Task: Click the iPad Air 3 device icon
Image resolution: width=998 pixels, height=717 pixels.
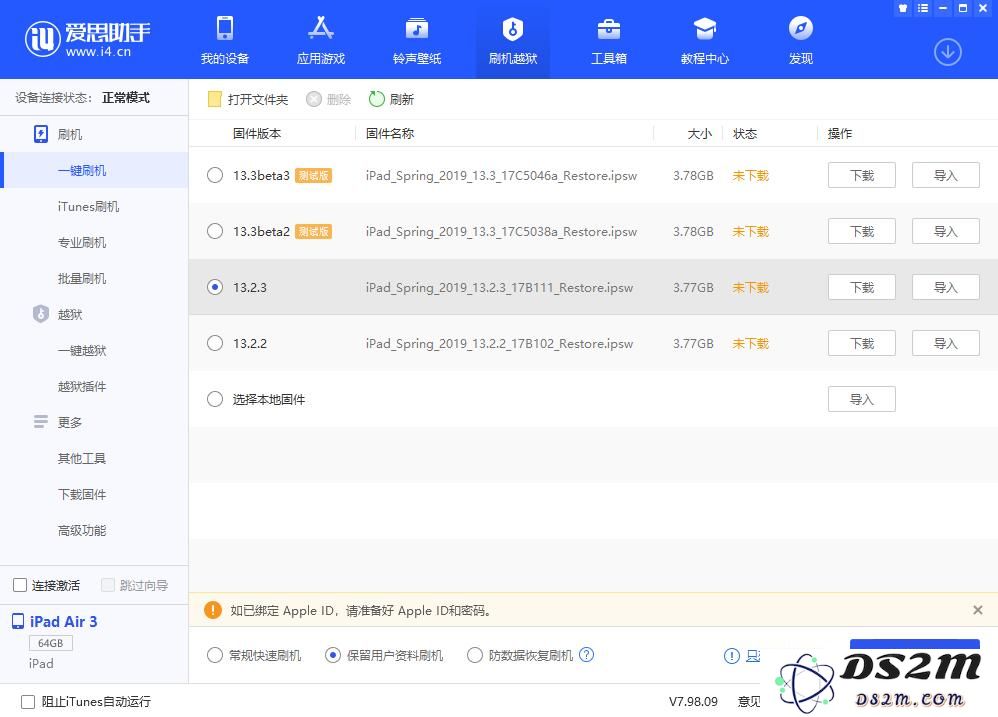Action: 18,622
